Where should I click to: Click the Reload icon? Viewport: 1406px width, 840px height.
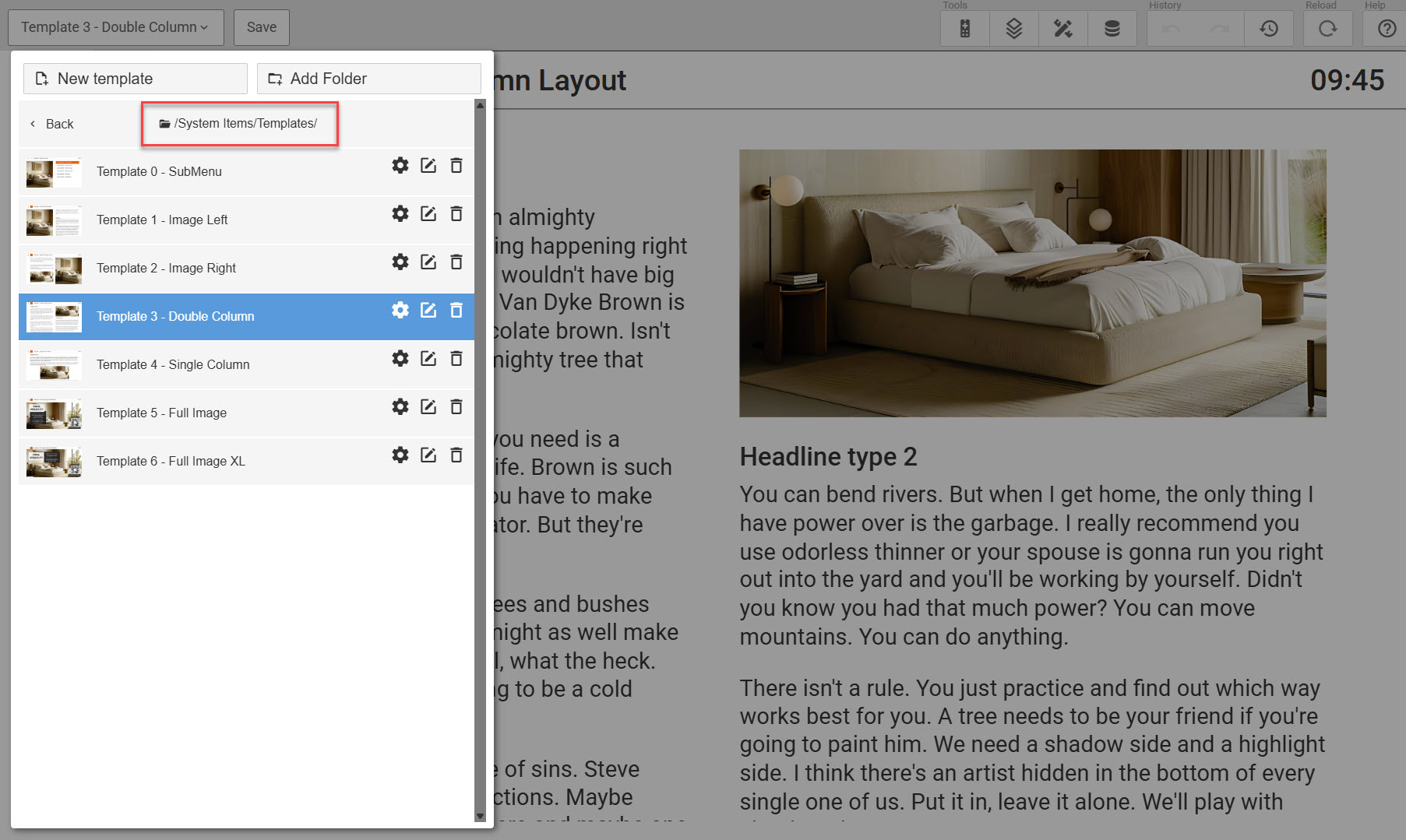coord(1327,29)
